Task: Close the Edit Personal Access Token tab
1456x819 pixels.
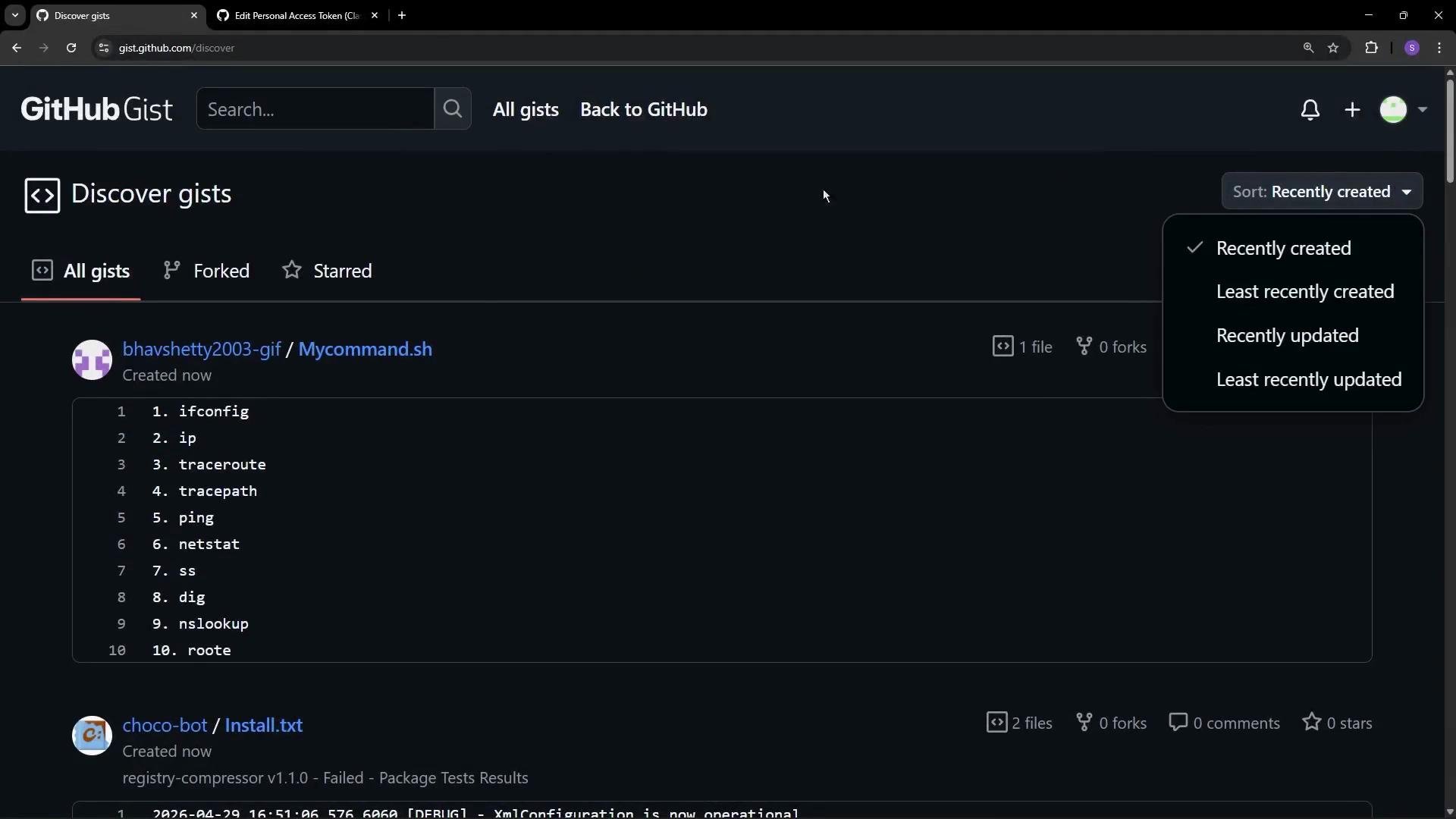Action: click(375, 15)
